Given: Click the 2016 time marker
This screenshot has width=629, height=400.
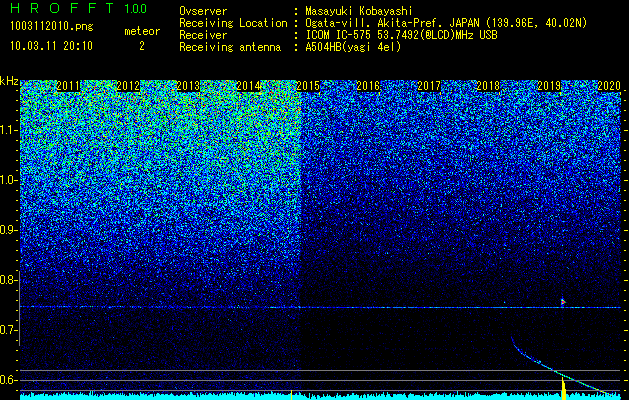Looking at the screenshot, I should click(368, 86).
